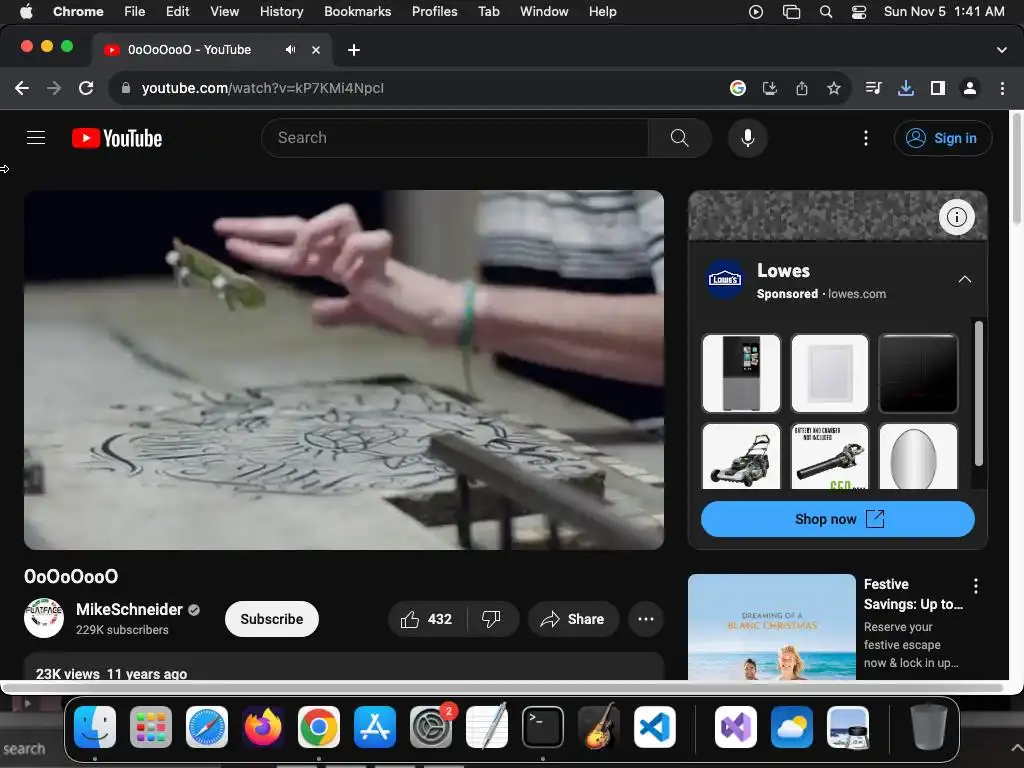Dislike the video
Image resolution: width=1024 pixels, height=768 pixels.
492,619
